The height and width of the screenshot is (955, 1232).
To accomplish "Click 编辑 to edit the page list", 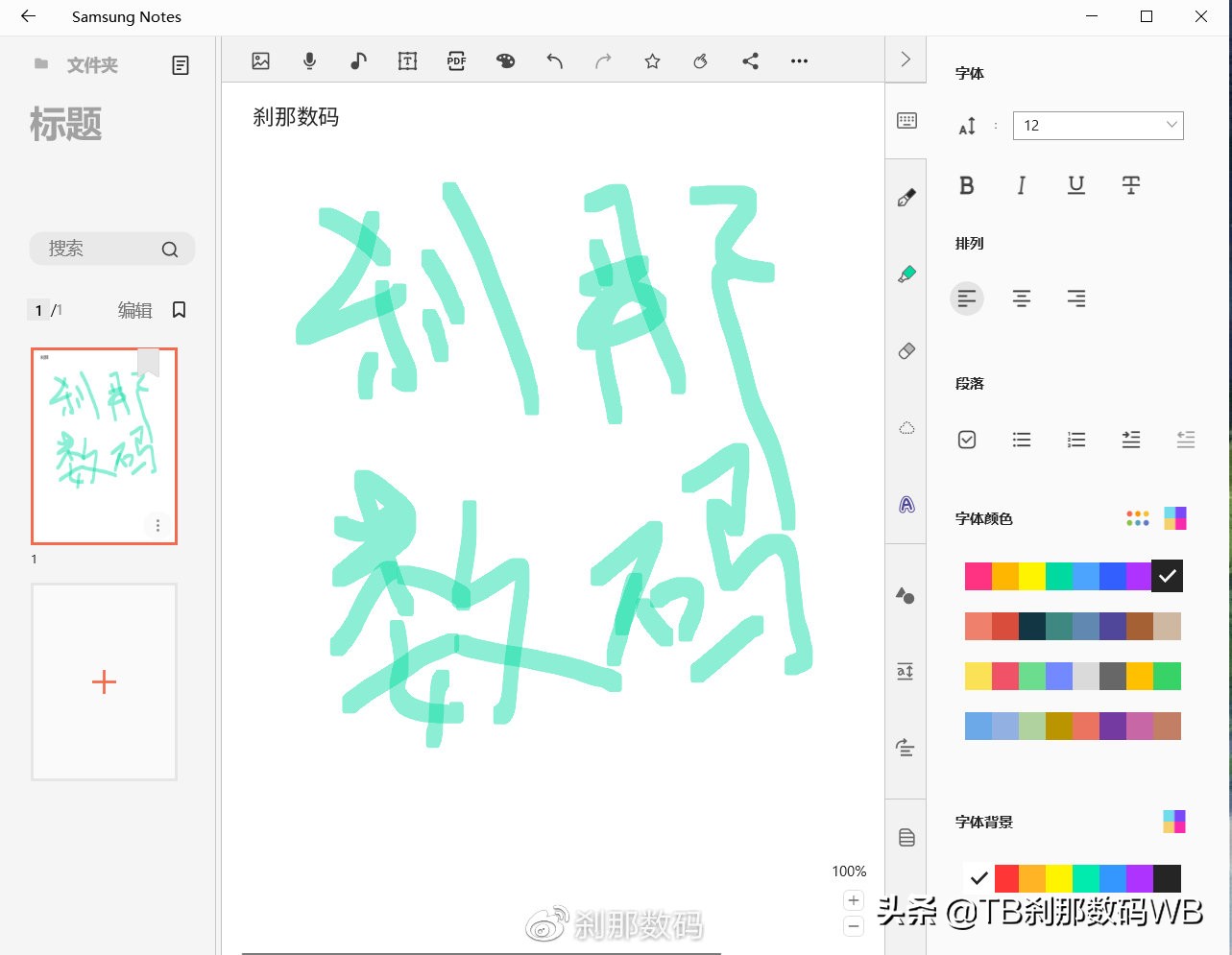I will point(134,310).
